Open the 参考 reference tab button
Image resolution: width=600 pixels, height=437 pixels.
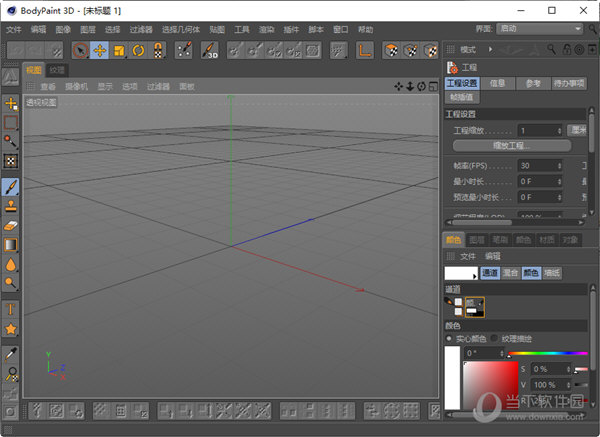[533, 83]
